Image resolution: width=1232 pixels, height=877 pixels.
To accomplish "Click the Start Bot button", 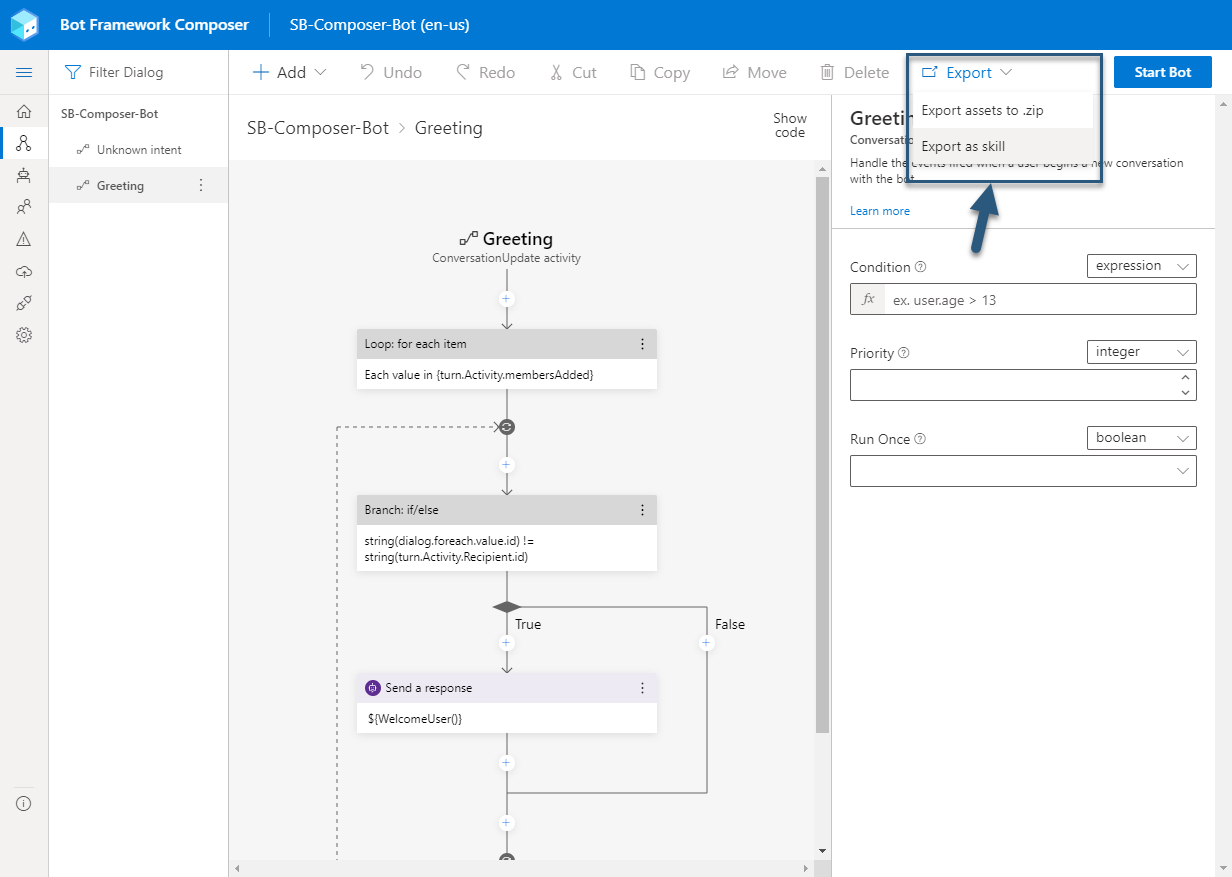I will tap(1162, 72).
